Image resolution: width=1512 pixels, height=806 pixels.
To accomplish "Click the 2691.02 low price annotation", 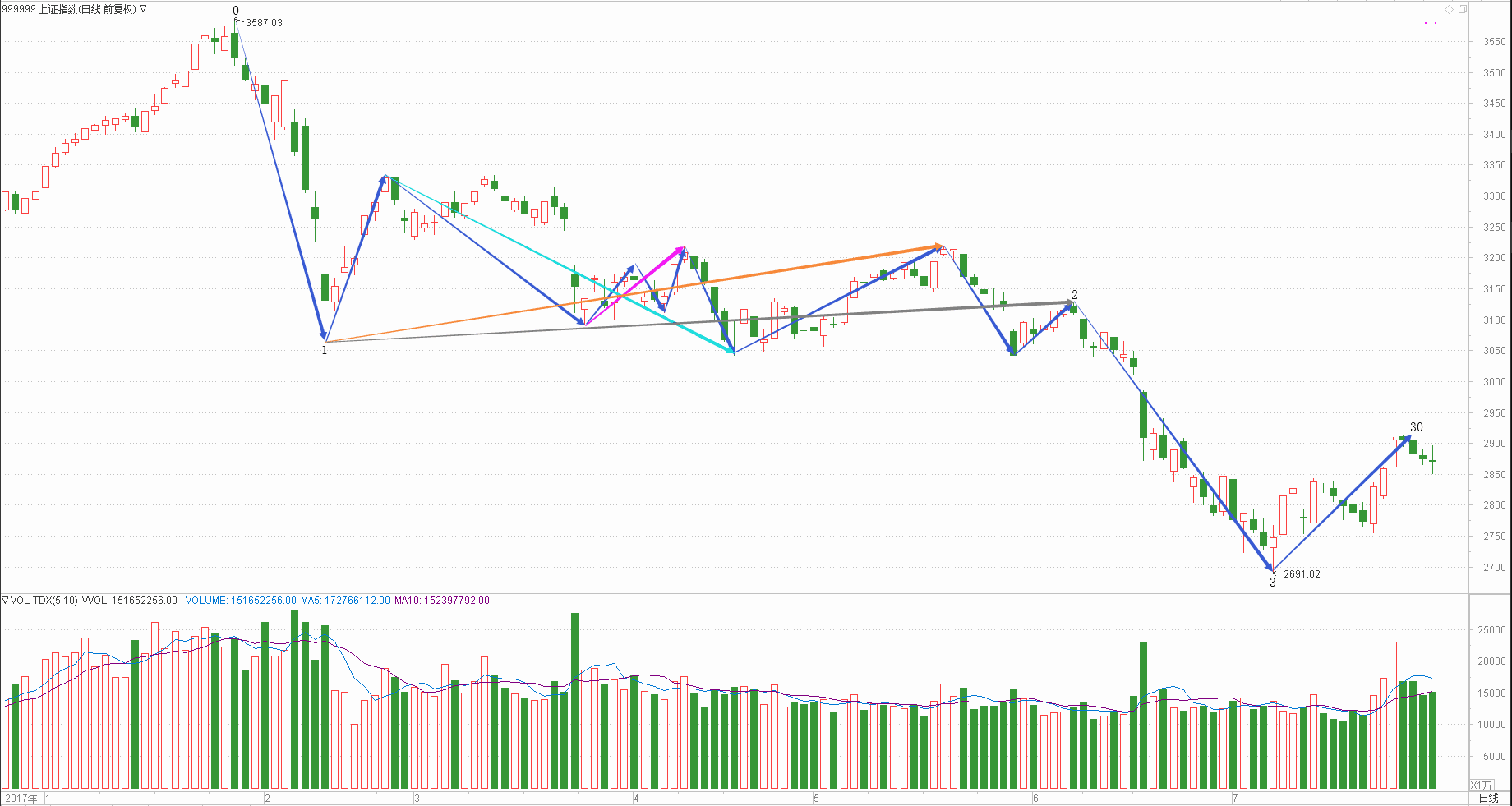I will point(1302,574).
